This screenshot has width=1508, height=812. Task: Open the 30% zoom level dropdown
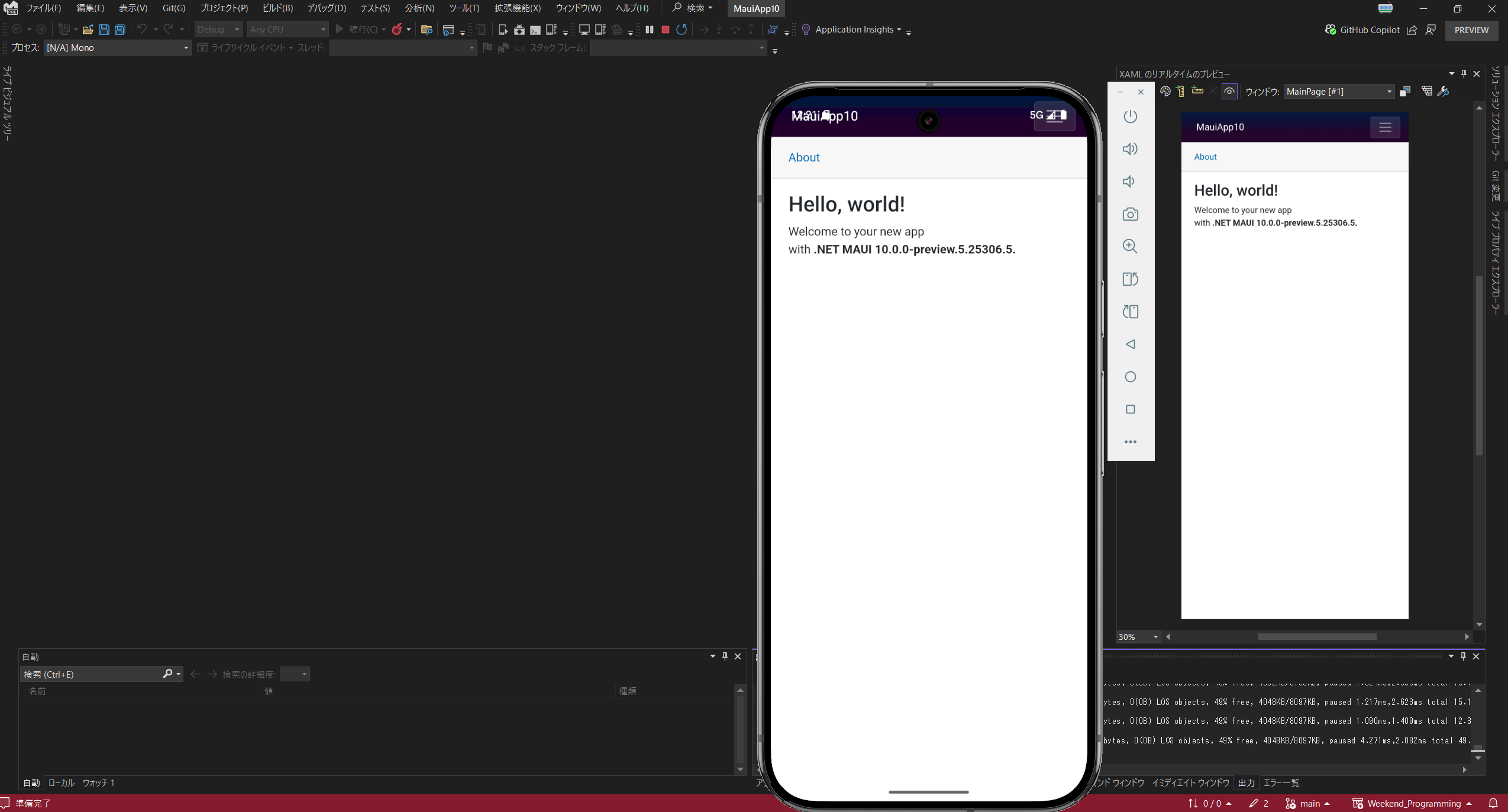(1138, 637)
